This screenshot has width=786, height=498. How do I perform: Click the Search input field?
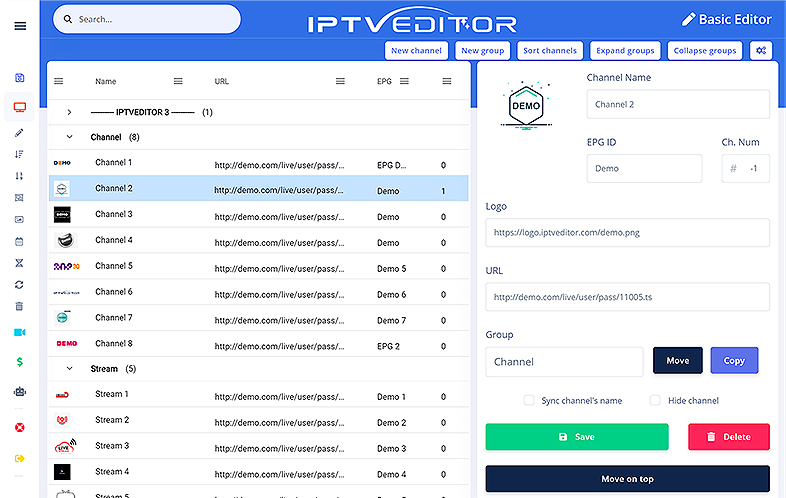(x=147, y=19)
